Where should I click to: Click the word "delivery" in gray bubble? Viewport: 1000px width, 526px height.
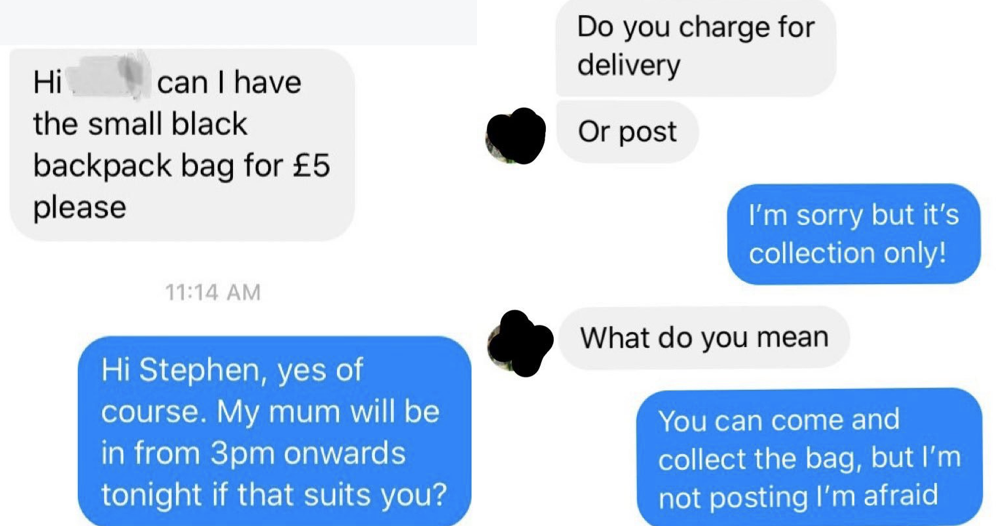point(629,66)
